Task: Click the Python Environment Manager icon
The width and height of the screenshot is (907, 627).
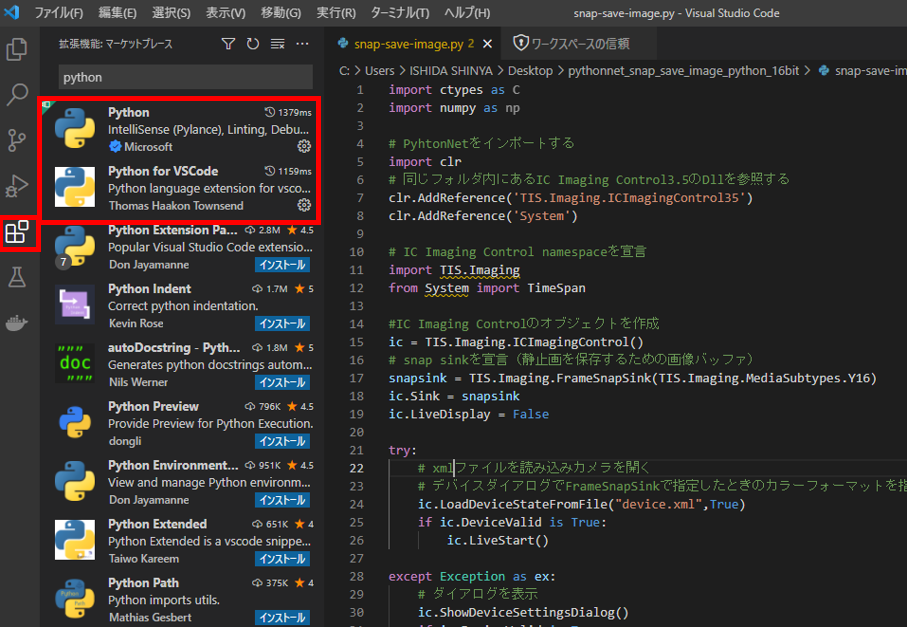Action: coord(75,481)
